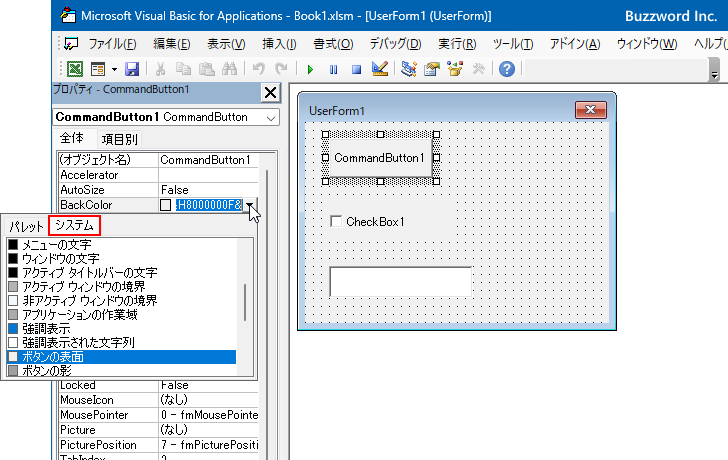Click the Break pause icon

[333, 70]
